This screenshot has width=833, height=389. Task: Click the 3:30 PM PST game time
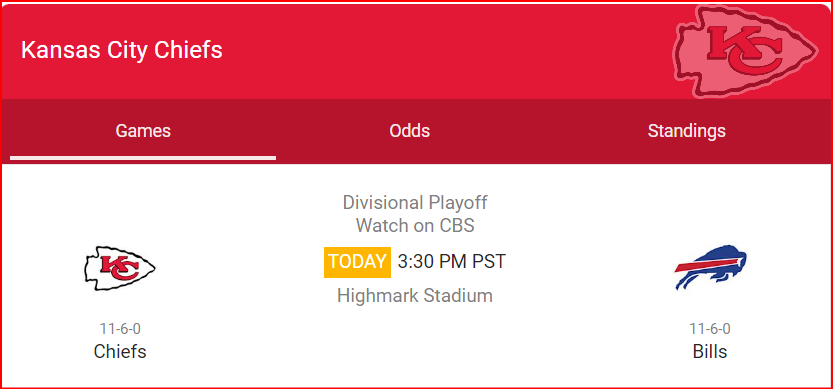[452, 262]
